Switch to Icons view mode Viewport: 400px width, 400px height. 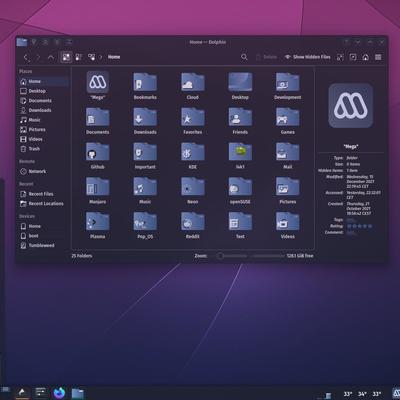coord(66,57)
